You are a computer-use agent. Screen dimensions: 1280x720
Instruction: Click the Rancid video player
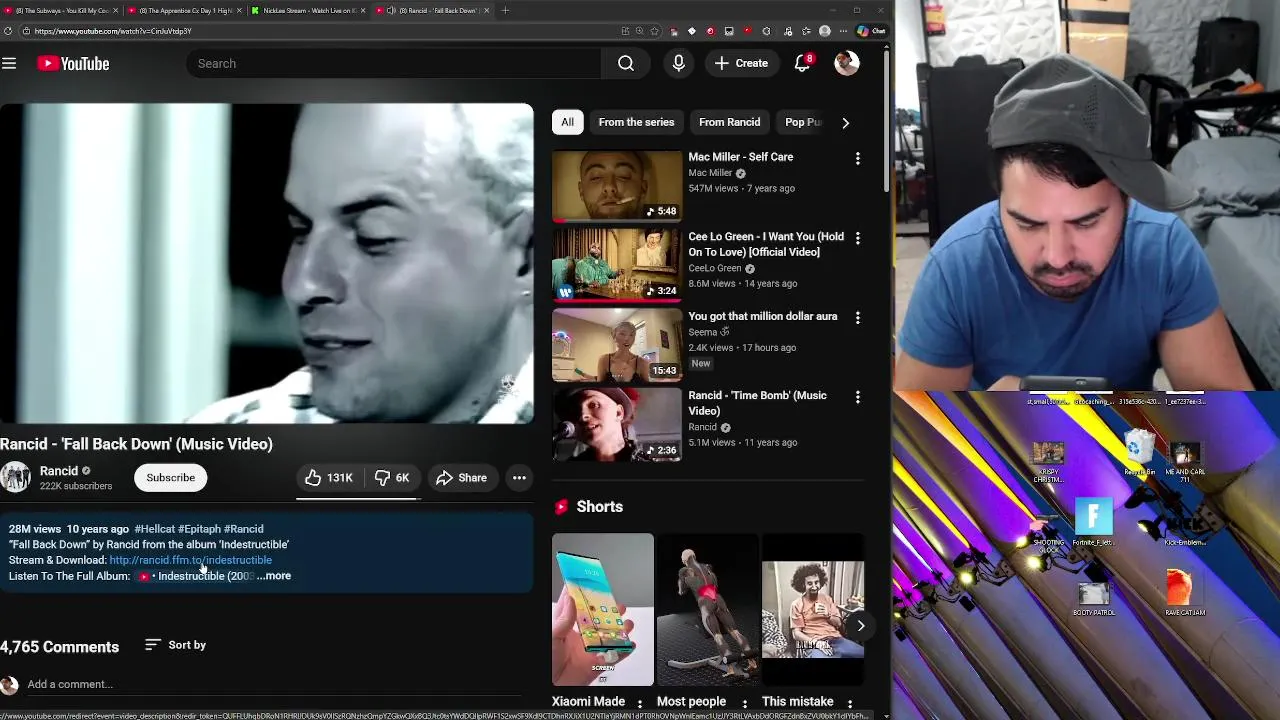267,264
